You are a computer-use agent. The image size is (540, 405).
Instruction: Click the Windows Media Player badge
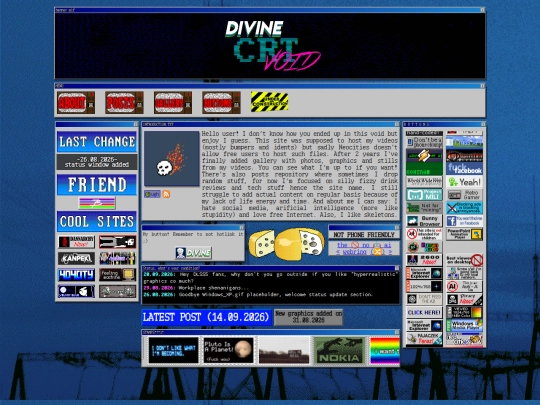(464, 325)
